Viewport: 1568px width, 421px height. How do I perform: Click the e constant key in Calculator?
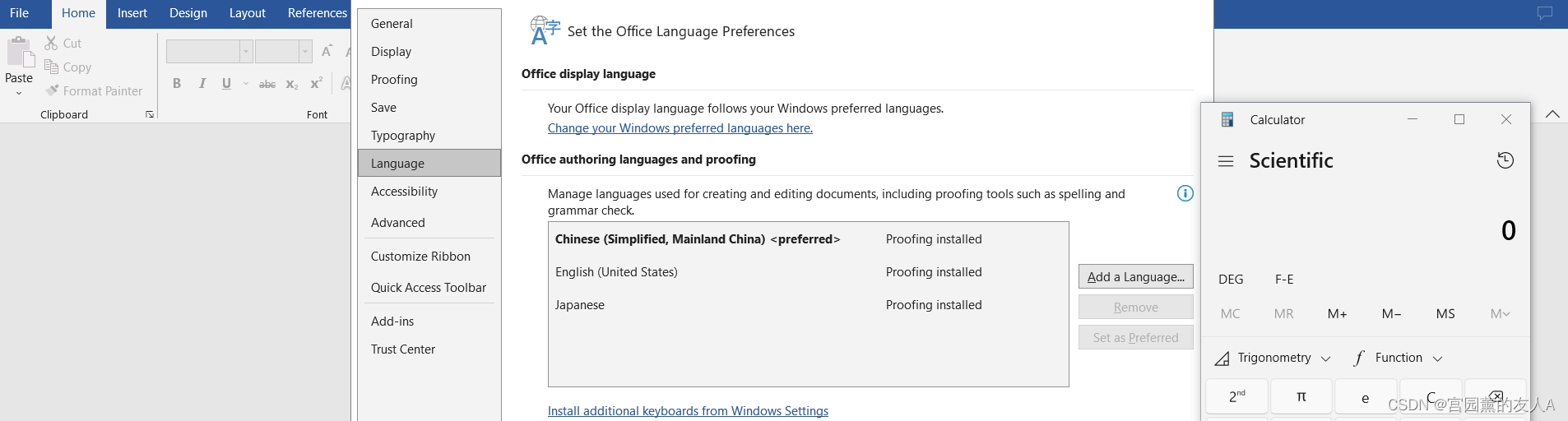pyautogui.click(x=1366, y=396)
